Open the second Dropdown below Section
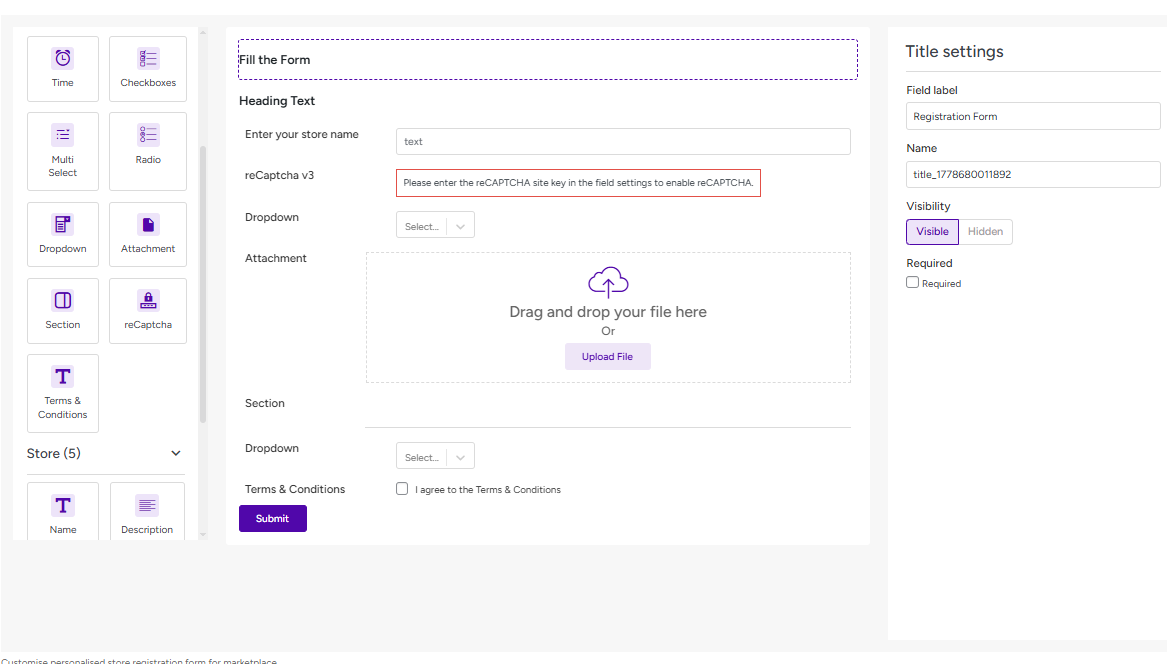Screen dimensions: 1167x664 tap(435, 456)
